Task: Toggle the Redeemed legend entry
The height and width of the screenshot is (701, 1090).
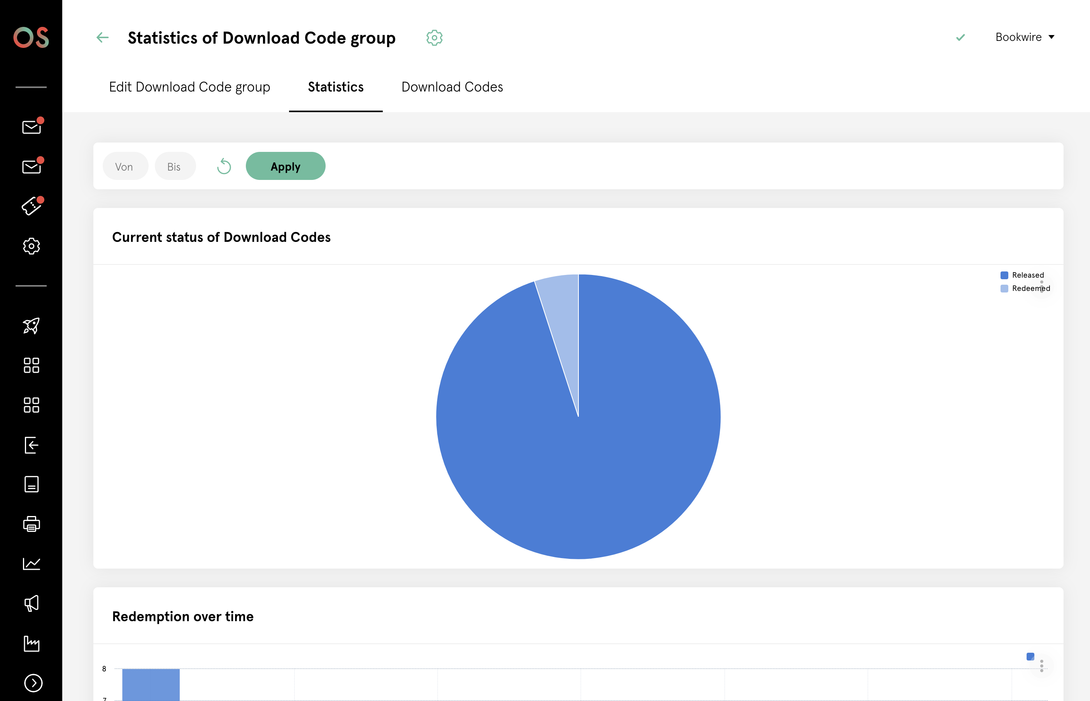Action: tap(1024, 288)
